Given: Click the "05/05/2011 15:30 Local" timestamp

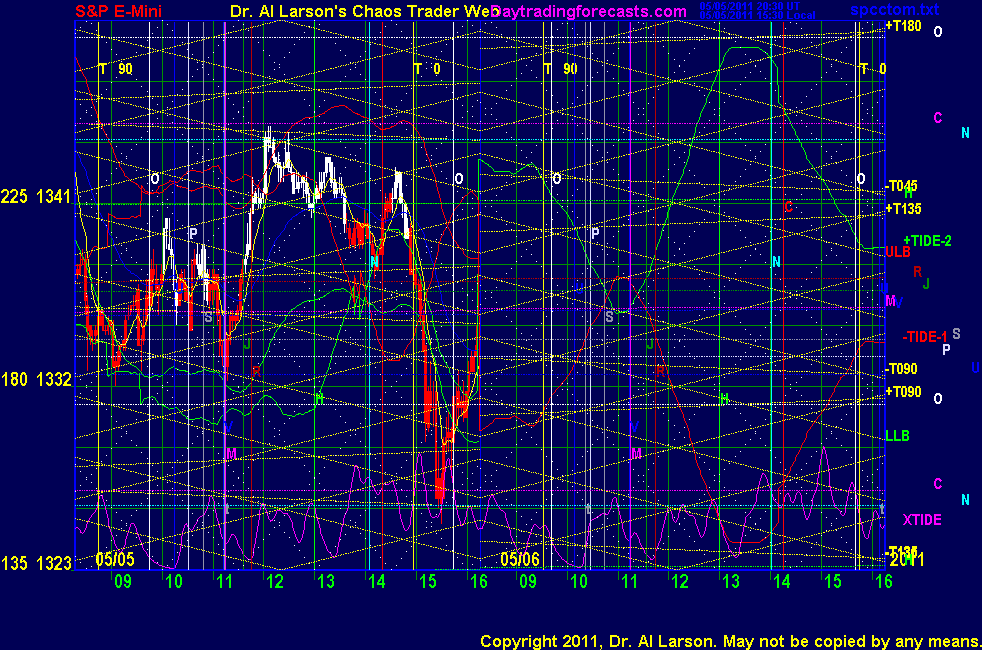Looking at the screenshot, I should [757, 15].
